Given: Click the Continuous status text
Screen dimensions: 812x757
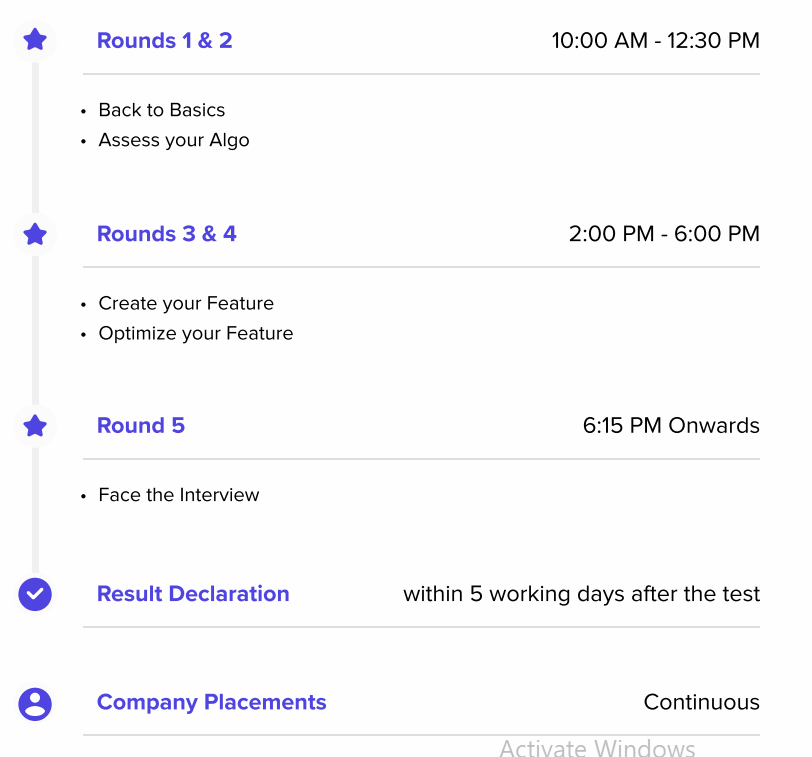Looking at the screenshot, I should pos(702,702).
